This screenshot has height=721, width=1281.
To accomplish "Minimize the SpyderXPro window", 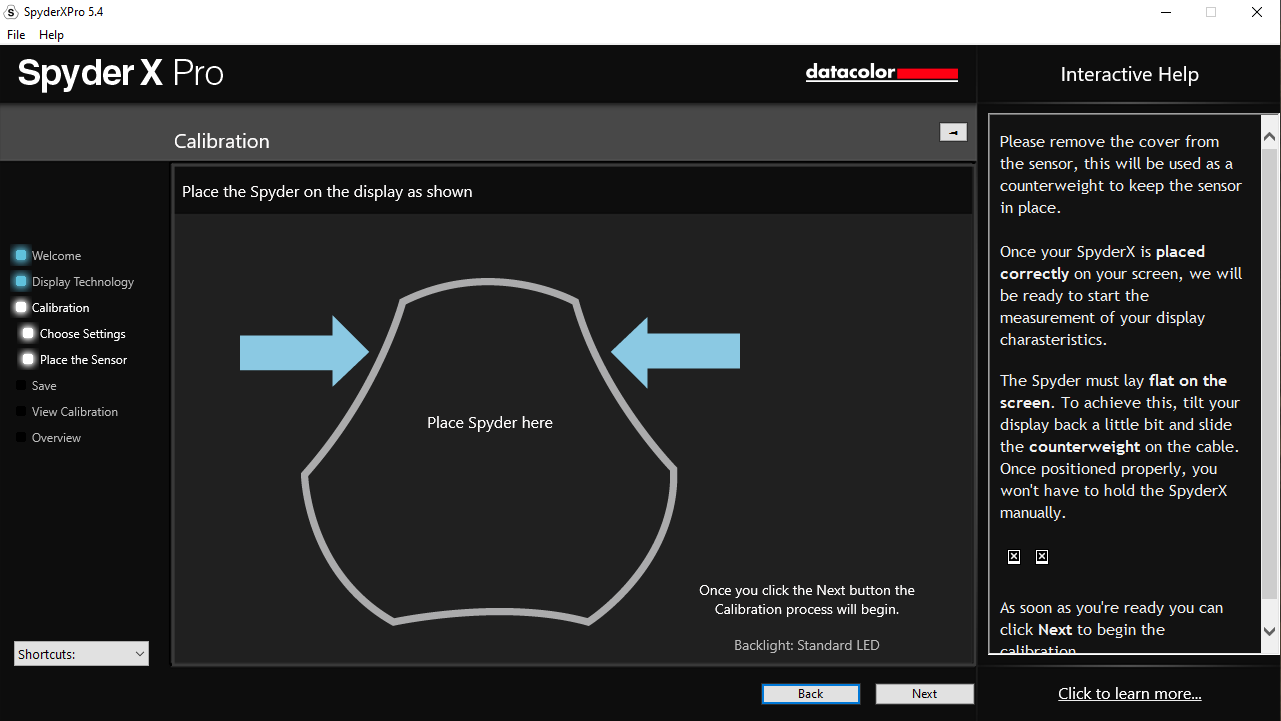I will pos(1166,12).
